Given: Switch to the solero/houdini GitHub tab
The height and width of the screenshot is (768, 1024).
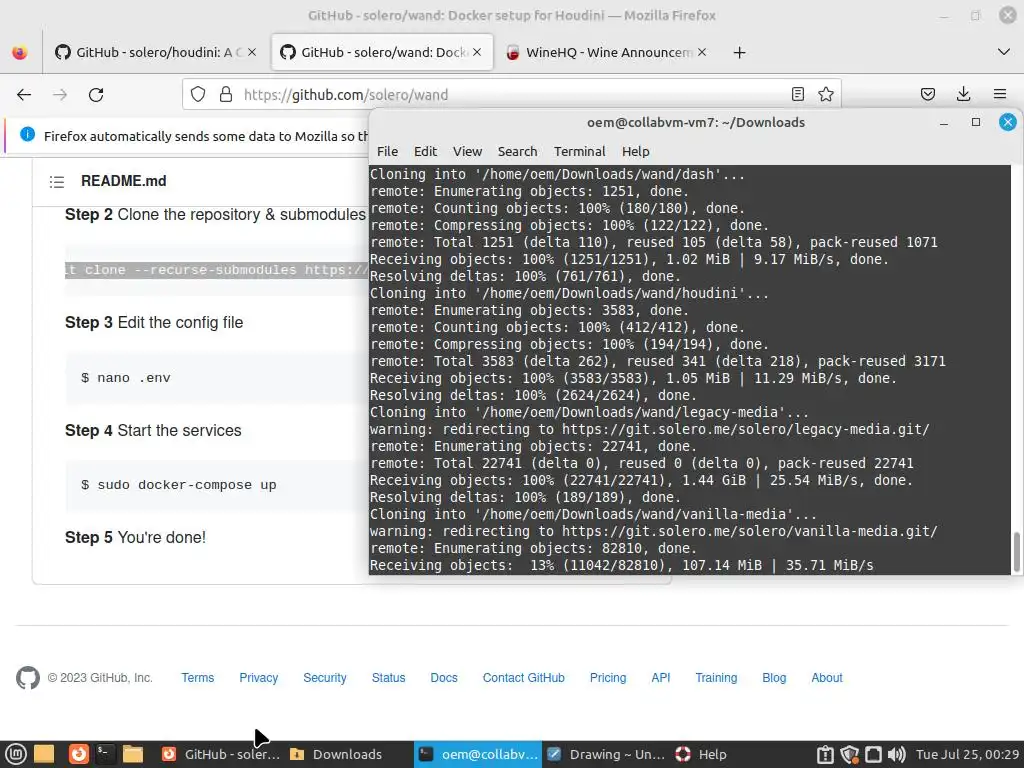Looking at the screenshot, I should pyautogui.click(x=156, y=52).
